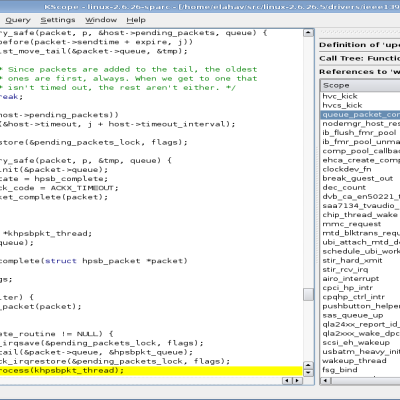Select the 'Definition of' query tab
This screenshot has height=400, width=400.
point(359,45)
